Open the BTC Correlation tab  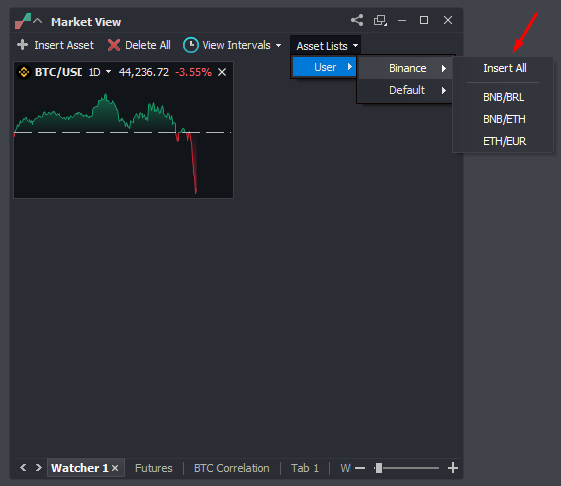pyautogui.click(x=231, y=468)
